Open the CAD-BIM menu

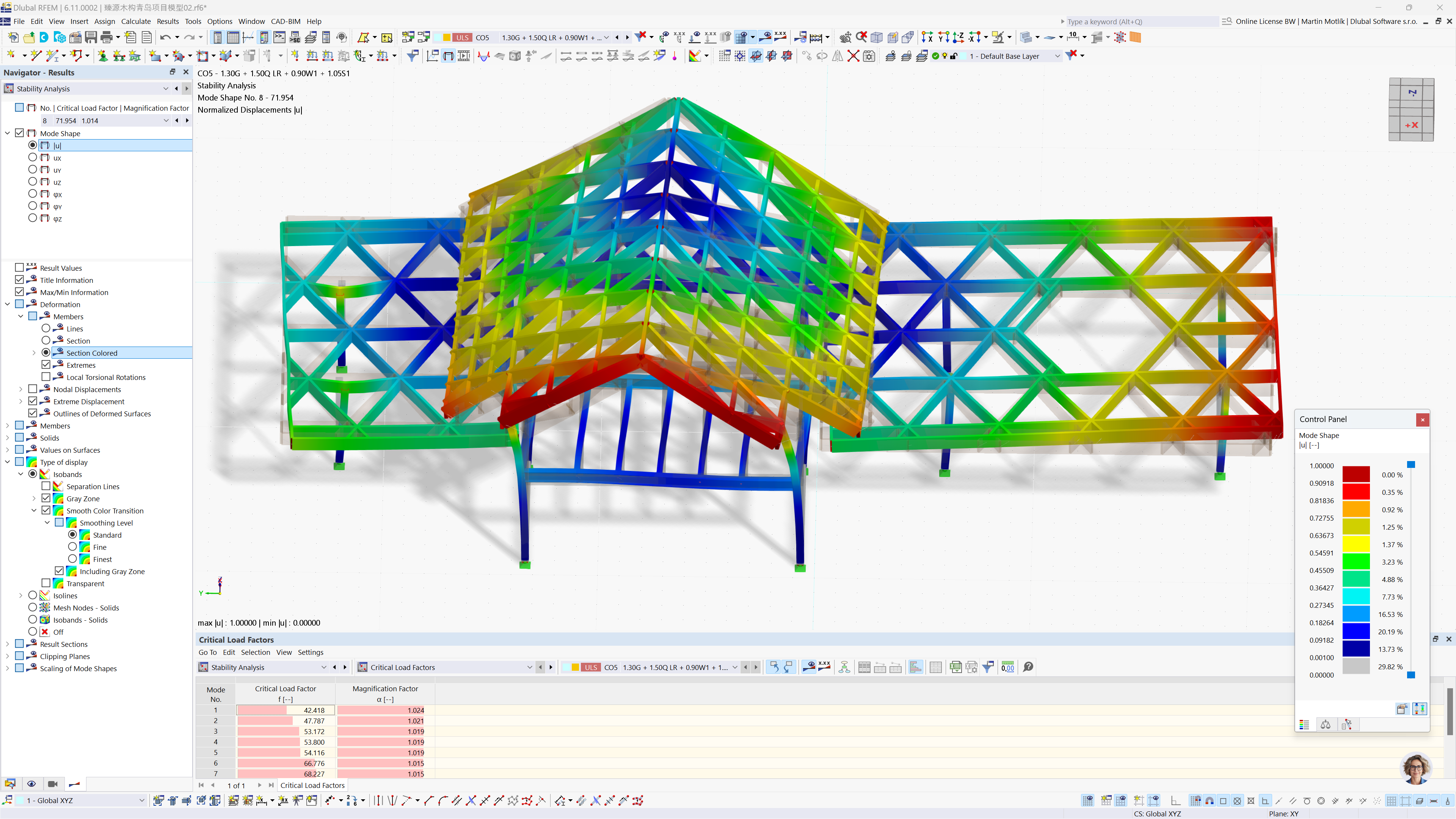(x=286, y=22)
